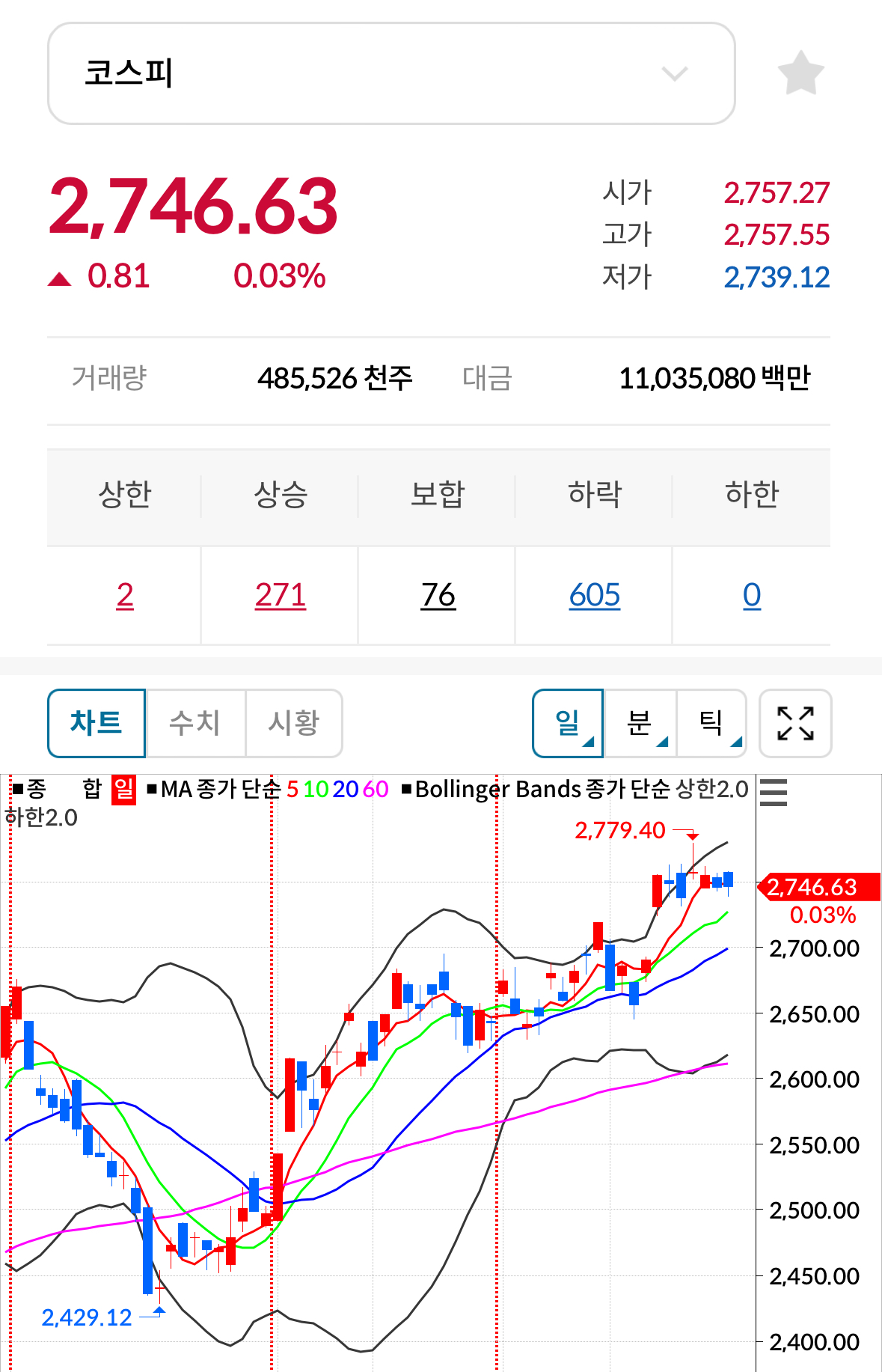Expand chart to fullscreen
The image size is (882, 1372).
pyautogui.click(x=795, y=723)
